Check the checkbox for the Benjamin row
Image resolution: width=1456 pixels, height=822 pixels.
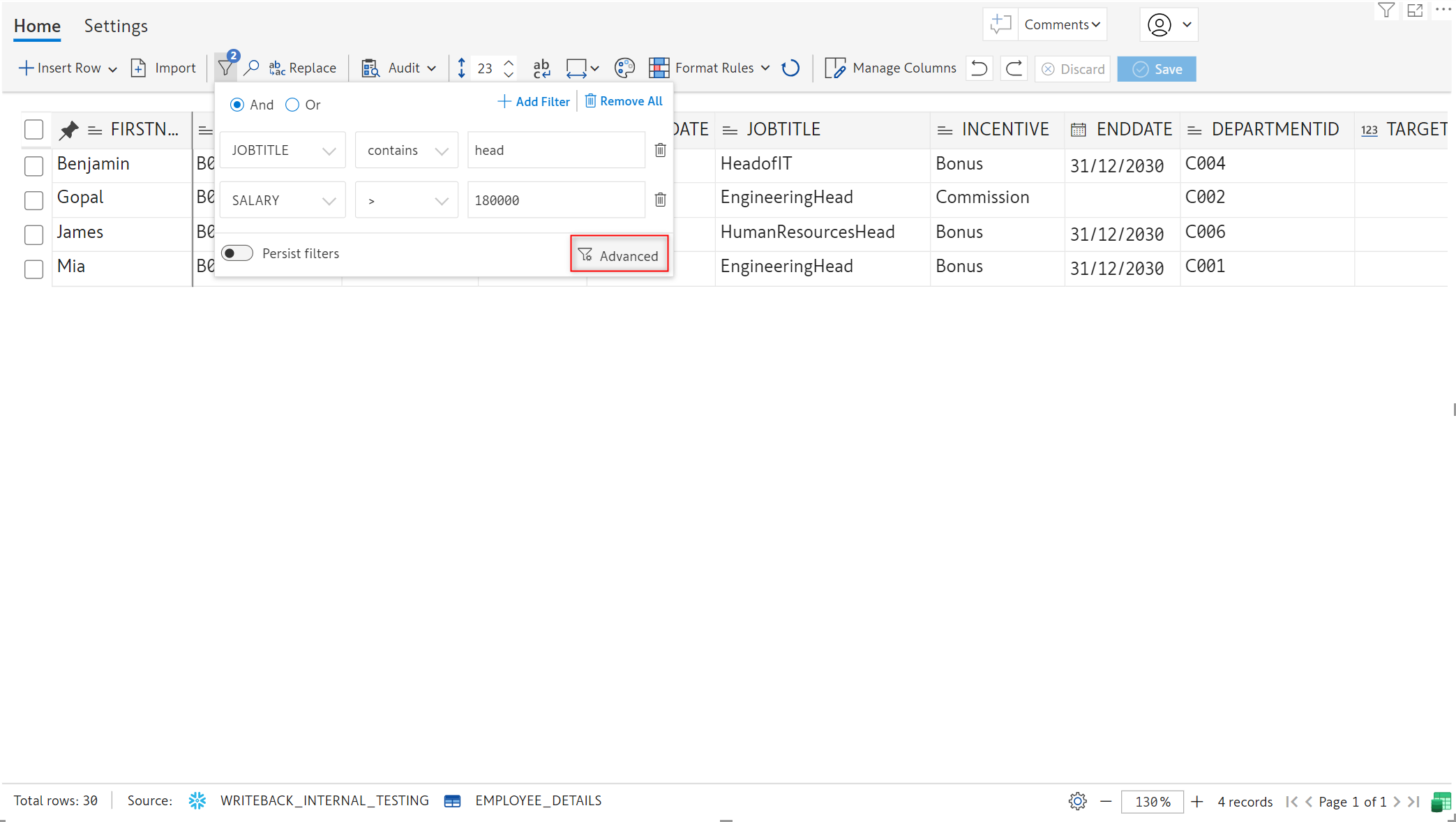(x=33, y=165)
